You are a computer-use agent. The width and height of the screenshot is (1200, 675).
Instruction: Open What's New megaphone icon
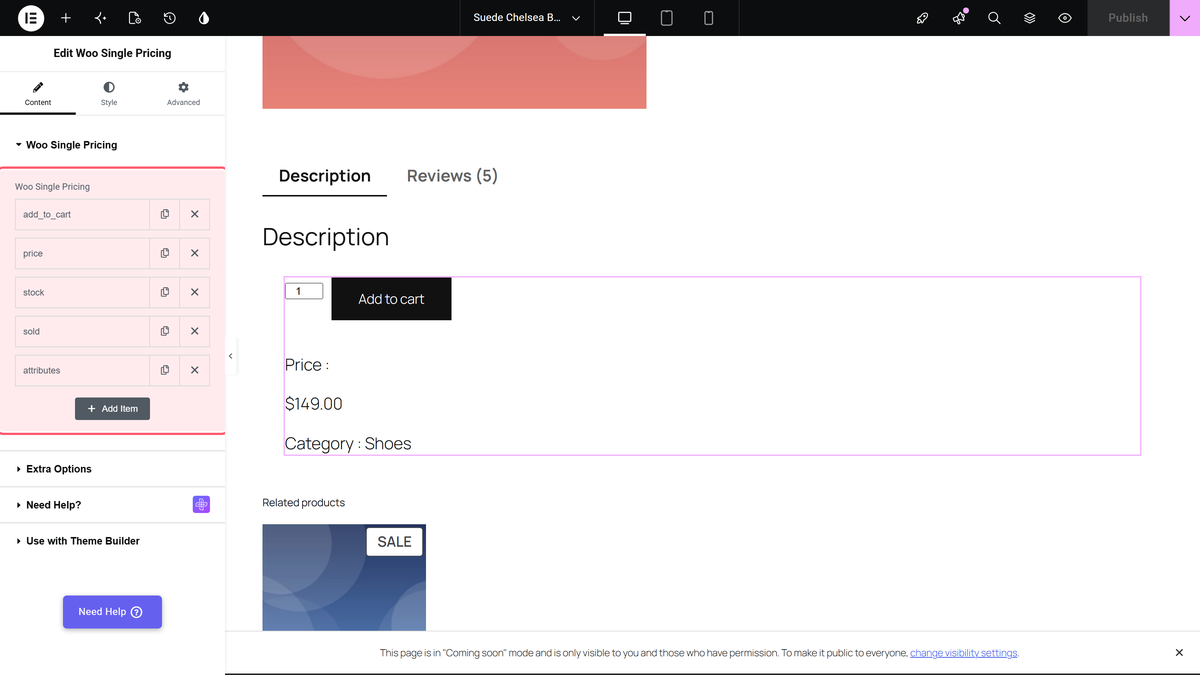(x=959, y=18)
